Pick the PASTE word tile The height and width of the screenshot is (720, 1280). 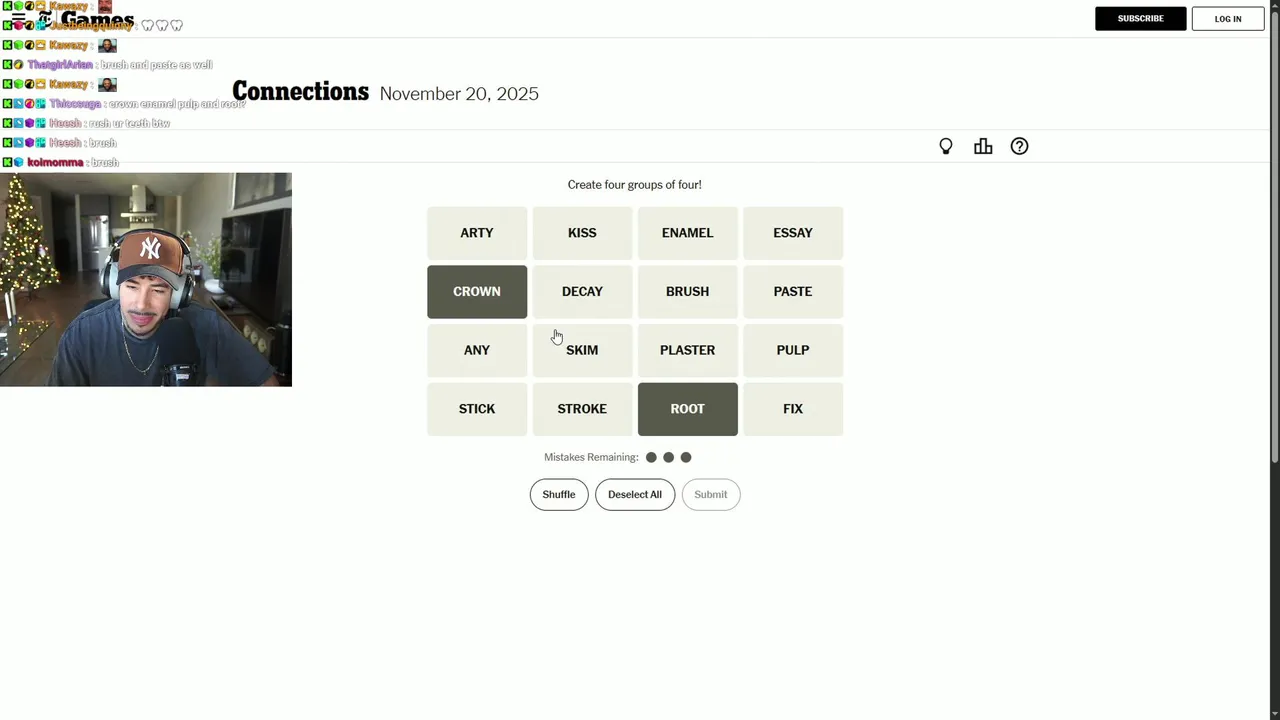793,292
